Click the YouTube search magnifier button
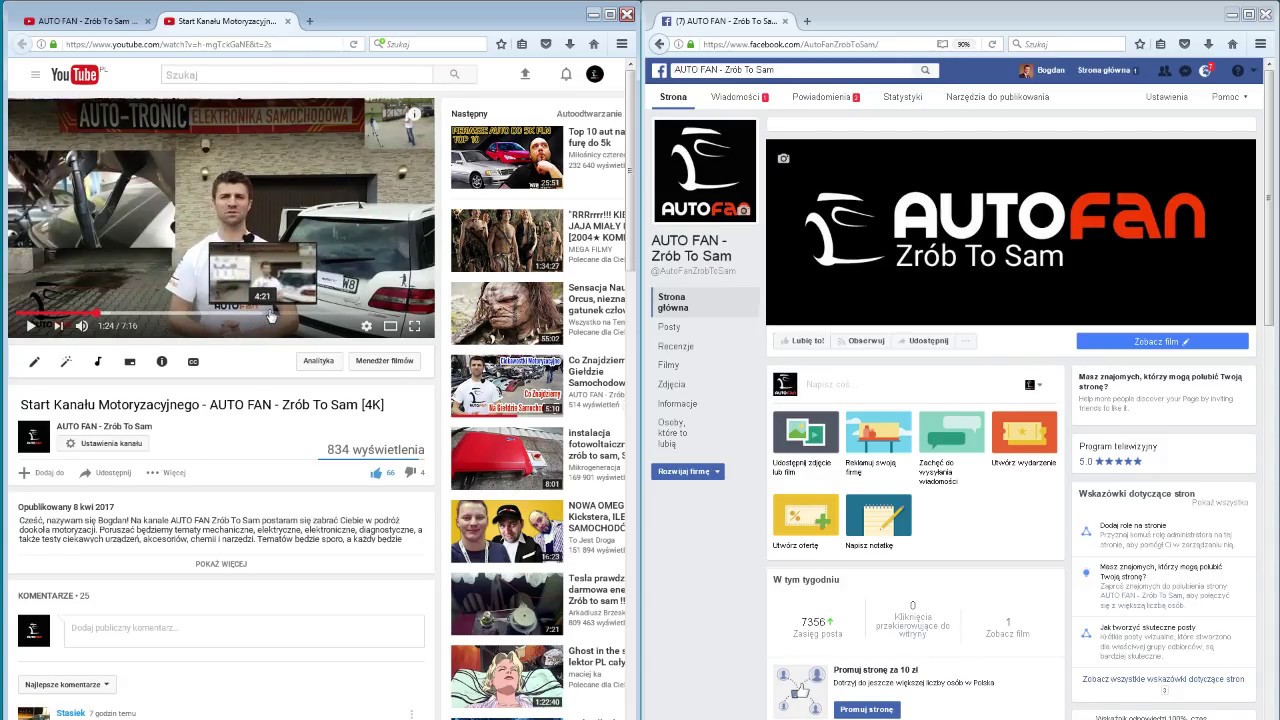1280x720 pixels. click(x=454, y=74)
